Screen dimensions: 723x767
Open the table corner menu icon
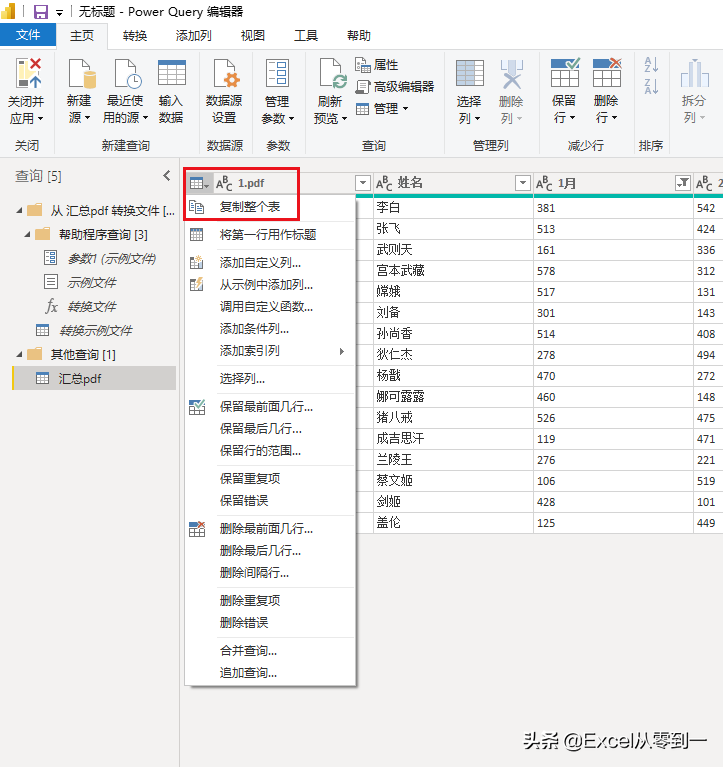199,183
